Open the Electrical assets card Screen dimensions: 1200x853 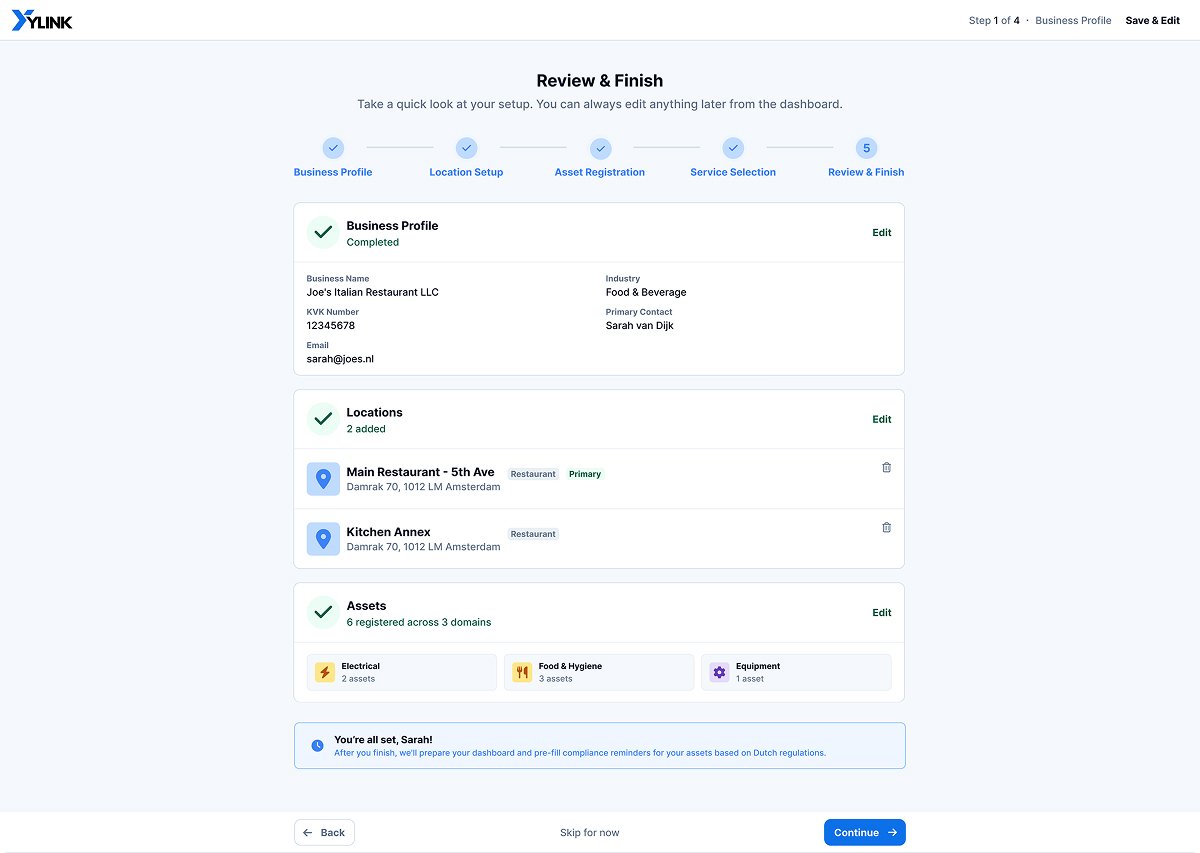click(402, 672)
